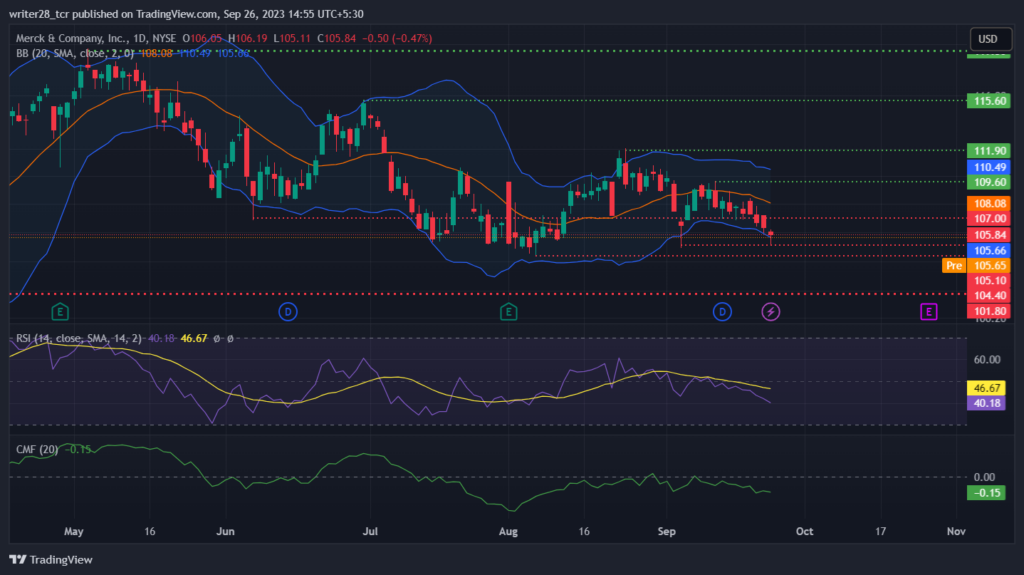Click the yellow 46.67 RSI axis label
Viewport: 1024px width, 575px height.
pyautogui.click(x=986, y=388)
